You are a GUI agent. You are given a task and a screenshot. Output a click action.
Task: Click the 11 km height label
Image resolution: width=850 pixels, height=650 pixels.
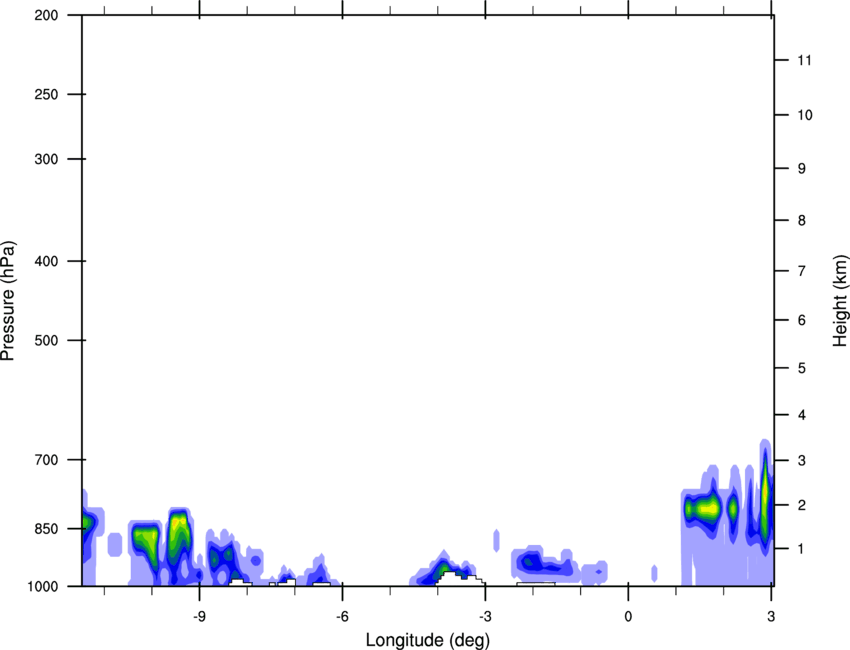(804, 60)
